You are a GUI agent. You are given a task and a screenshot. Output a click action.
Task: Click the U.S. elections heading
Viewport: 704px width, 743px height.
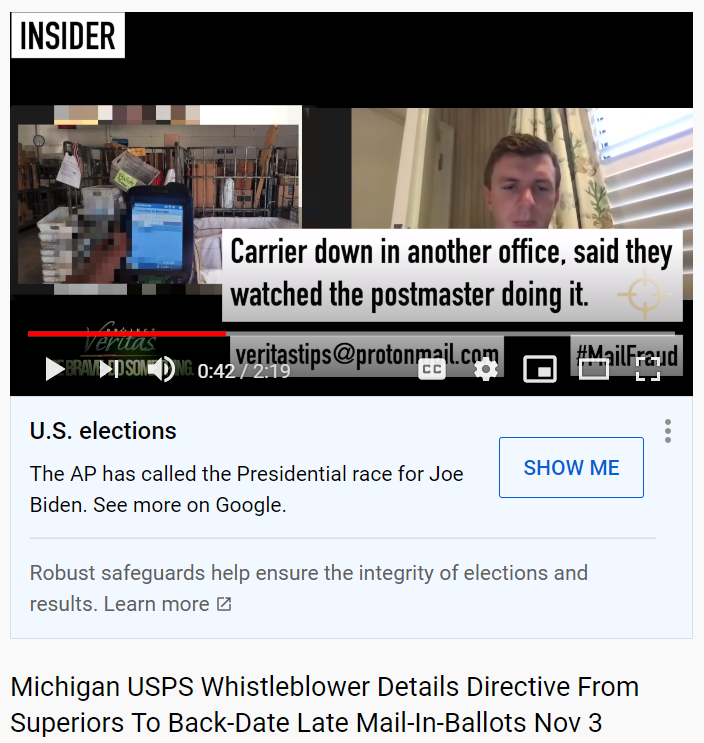[103, 431]
